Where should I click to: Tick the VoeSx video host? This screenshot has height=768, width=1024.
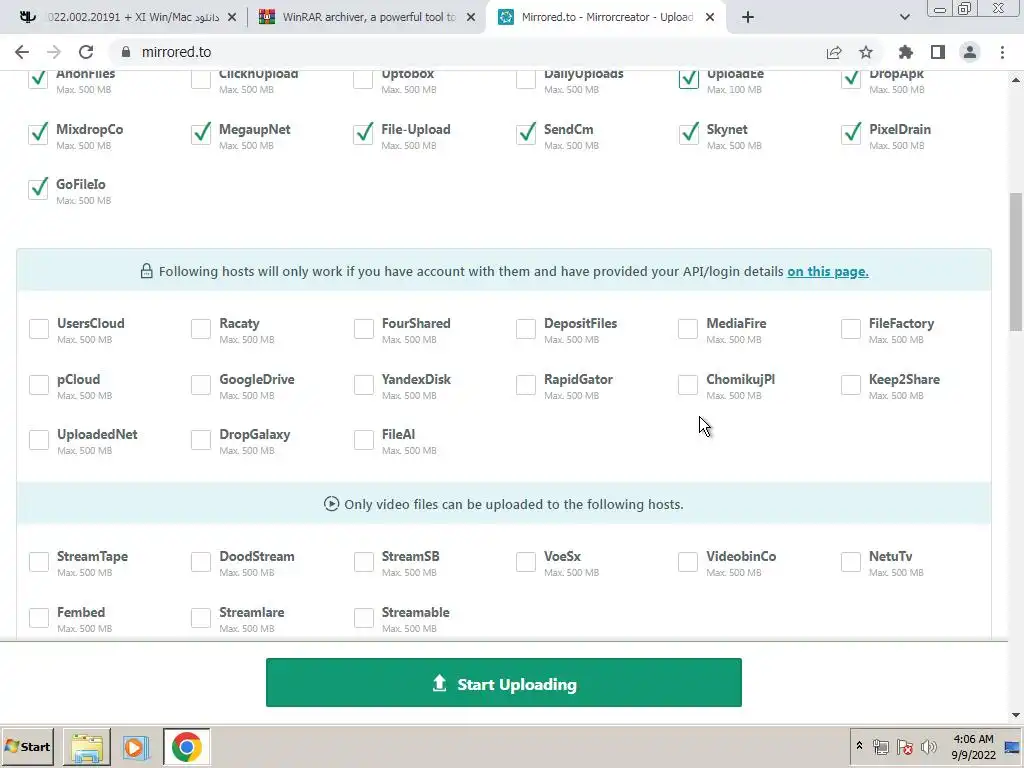tap(526, 562)
